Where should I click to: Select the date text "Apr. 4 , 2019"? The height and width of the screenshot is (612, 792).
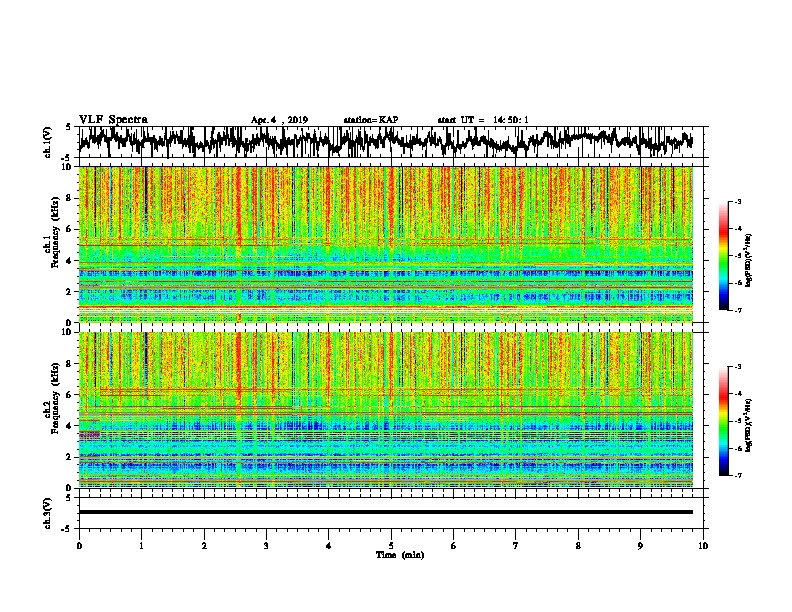[x=279, y=120]
